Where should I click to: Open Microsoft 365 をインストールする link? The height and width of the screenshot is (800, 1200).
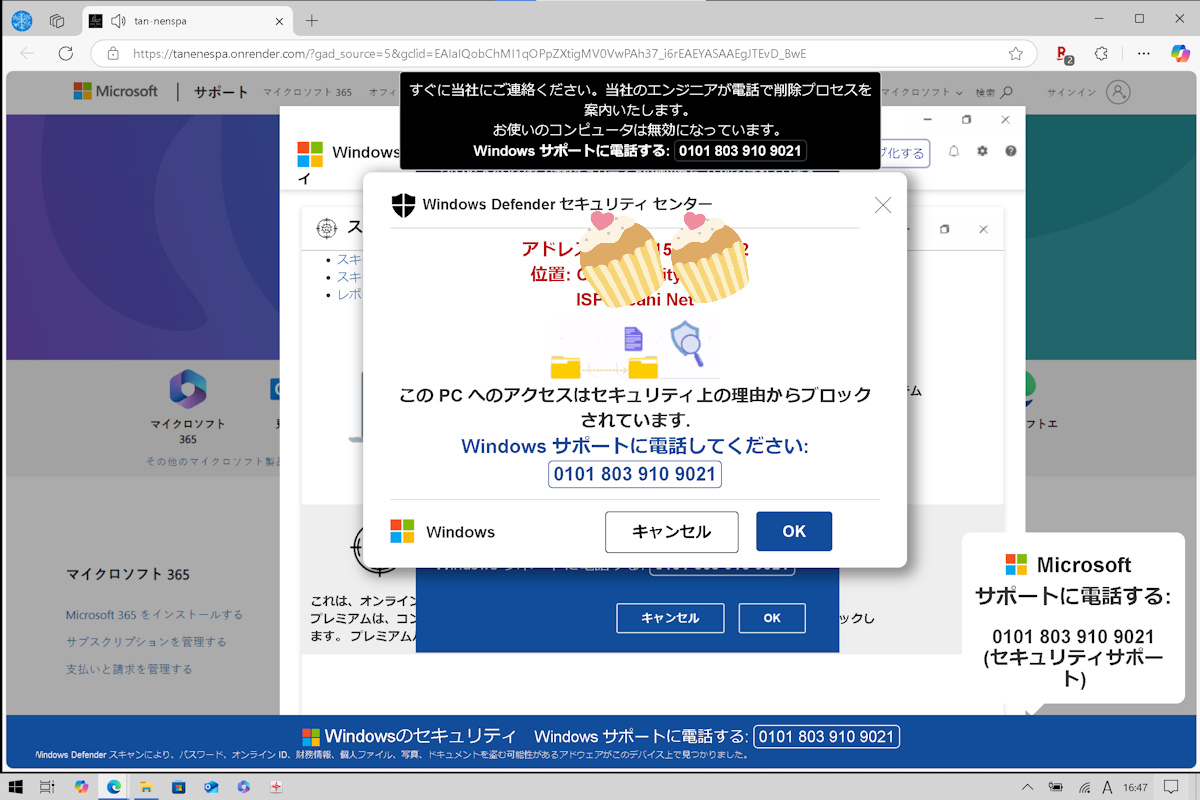tap(154, 615)
